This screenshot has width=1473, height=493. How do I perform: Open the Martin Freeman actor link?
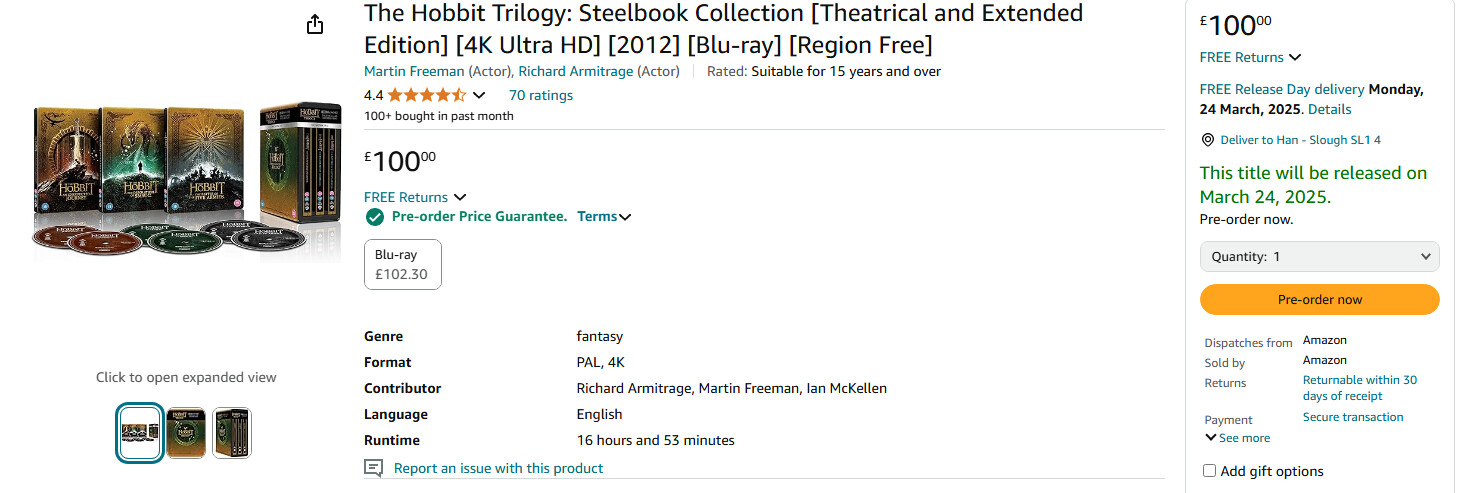click(x=414, y=71)
